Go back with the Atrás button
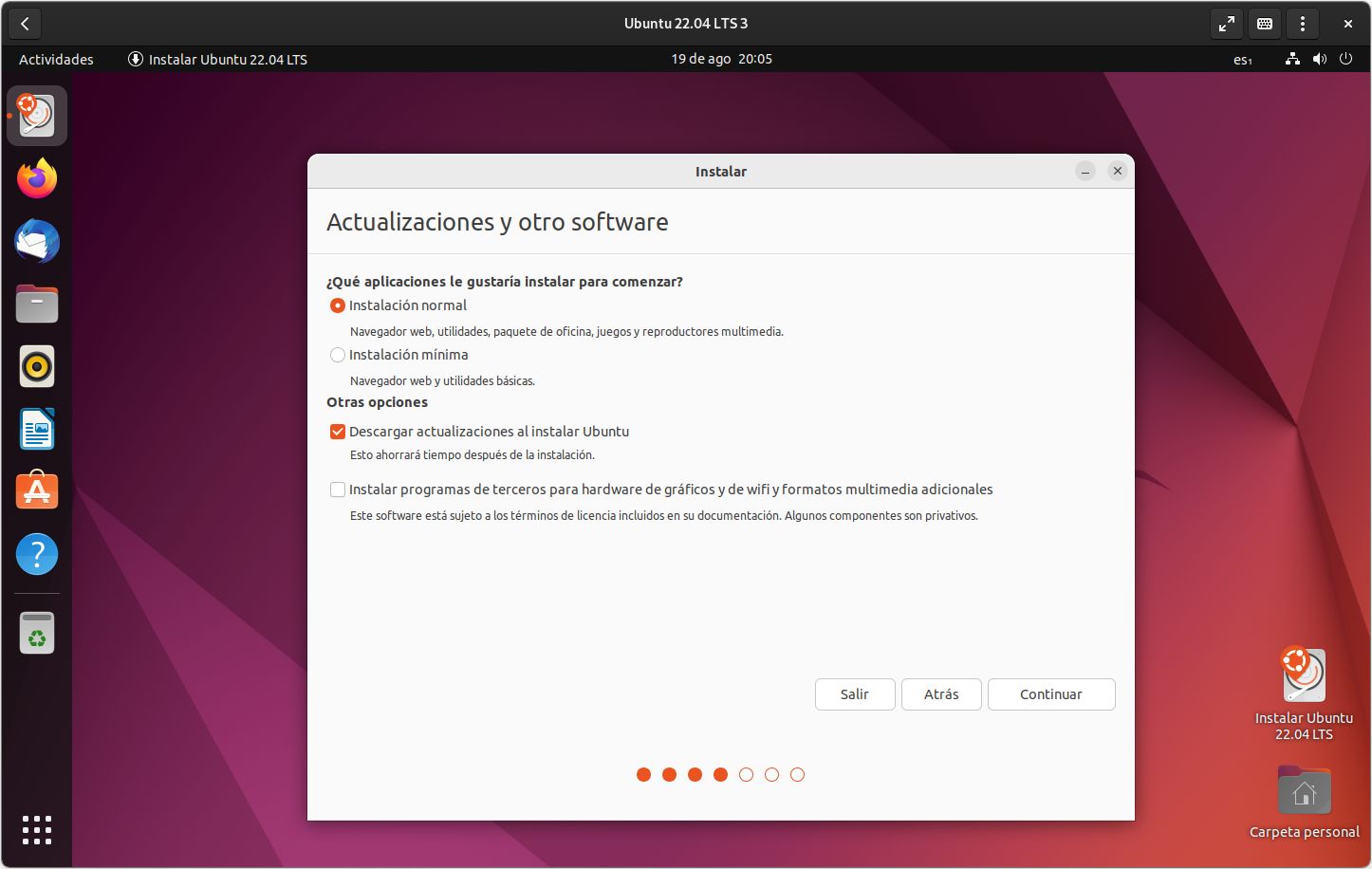The height and width of the screenshot is (869, 1372). 941,694
